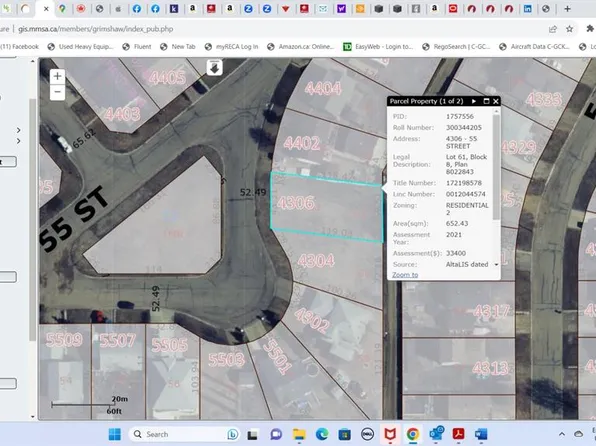Open Microsoft Word from the taskbar

[481, 434]
